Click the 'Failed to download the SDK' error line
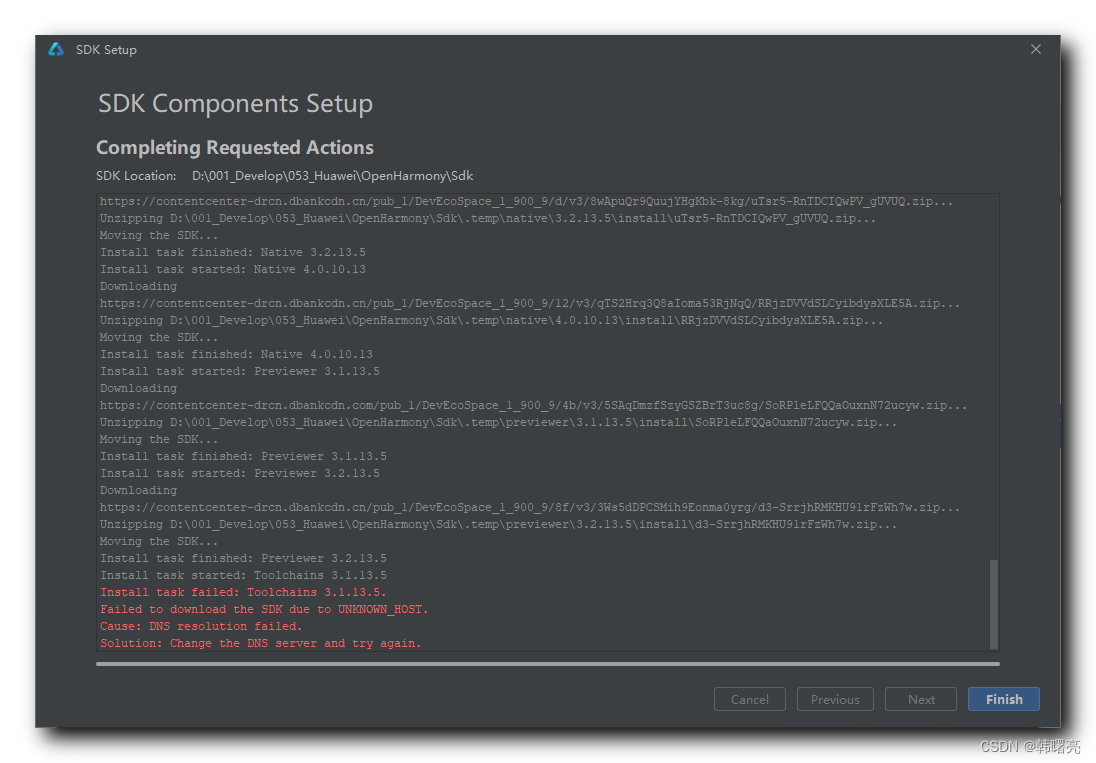Viewport: 1096px width, 763px height. pos(264,609)
